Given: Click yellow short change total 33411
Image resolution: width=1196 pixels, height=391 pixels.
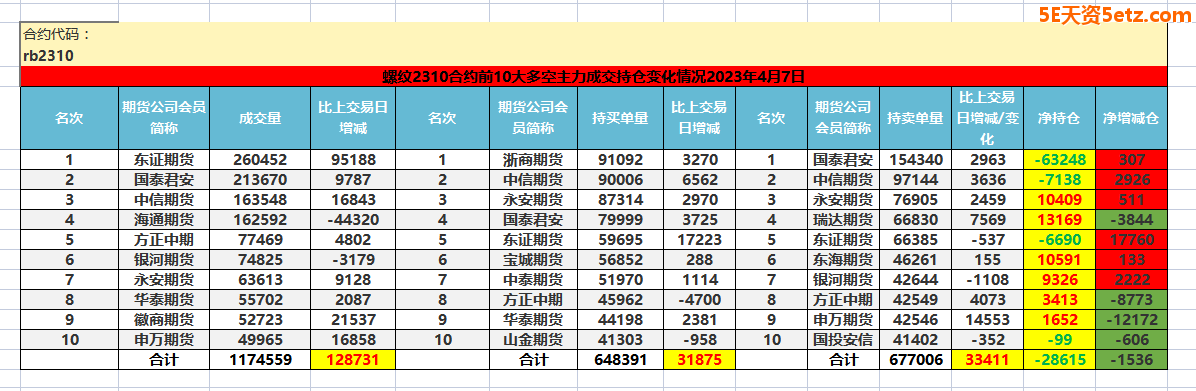Looking at the screenshot, I should coord(987,360).
